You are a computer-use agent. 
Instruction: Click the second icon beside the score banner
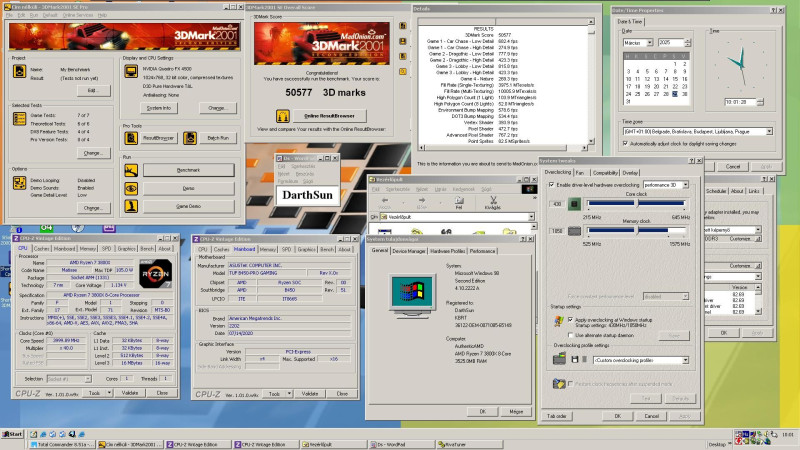[403, 41]
